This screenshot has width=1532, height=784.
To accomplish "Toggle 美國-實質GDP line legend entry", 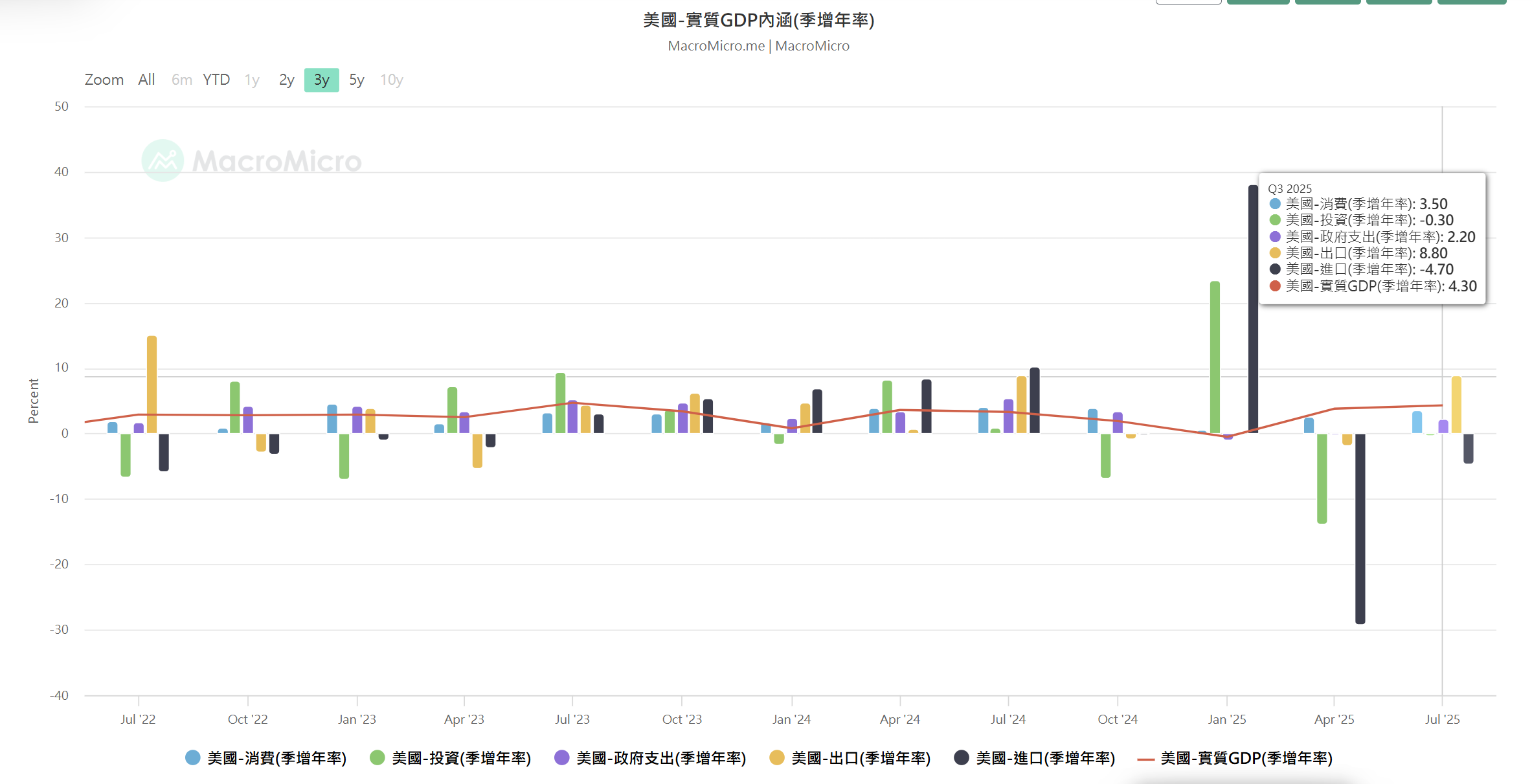I will pyautogui.click(x=1246, y=758).
